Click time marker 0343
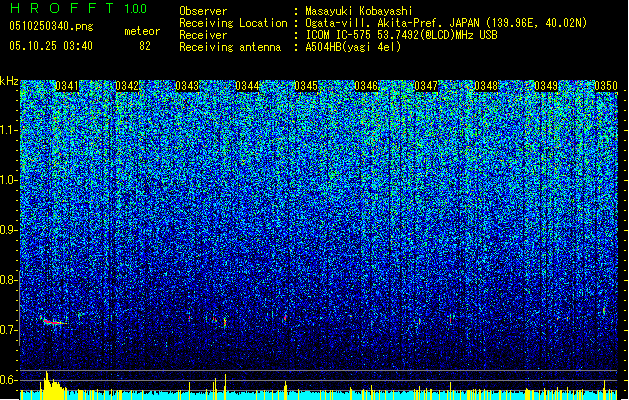 click(x=187, y=86)
